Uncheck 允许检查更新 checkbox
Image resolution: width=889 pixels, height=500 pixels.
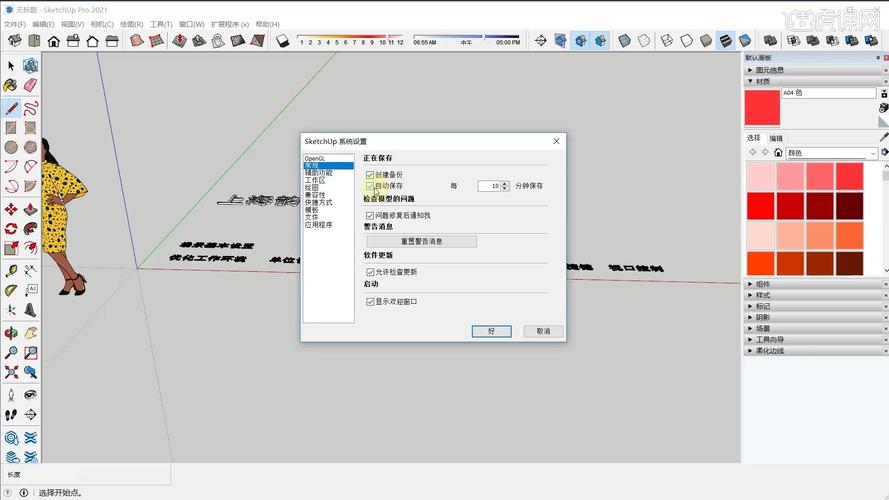pyautogui.click(x=370, y=272)
